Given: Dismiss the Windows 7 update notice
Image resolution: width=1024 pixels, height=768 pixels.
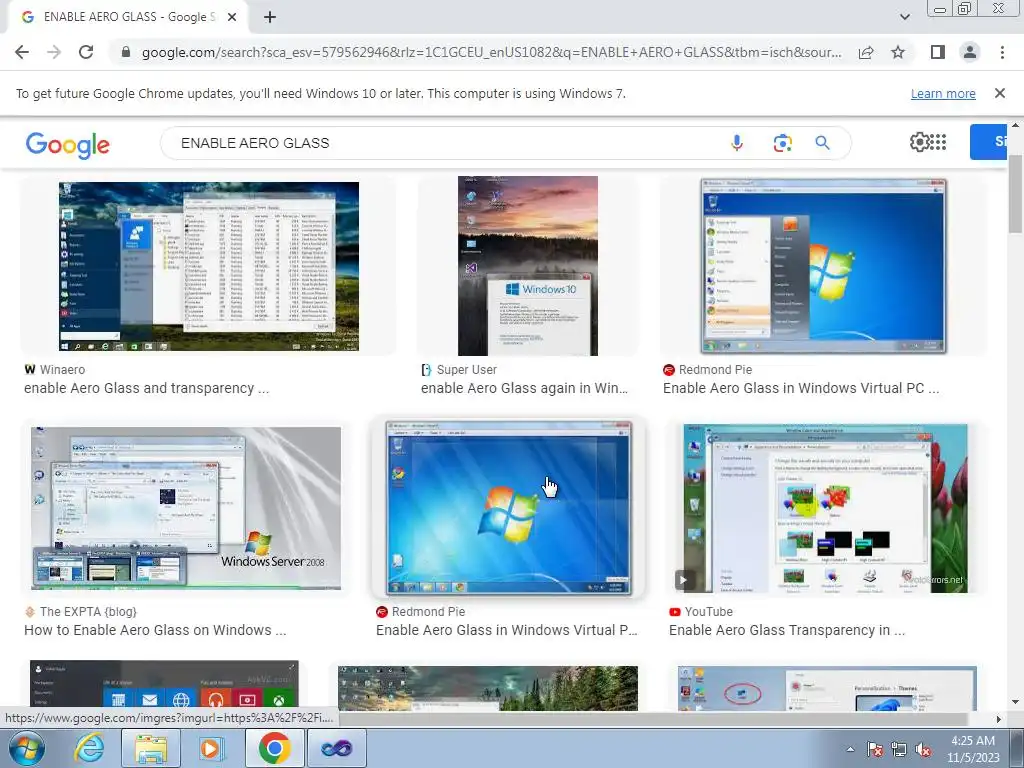Looking at the screenshot, I should [999, 93].
